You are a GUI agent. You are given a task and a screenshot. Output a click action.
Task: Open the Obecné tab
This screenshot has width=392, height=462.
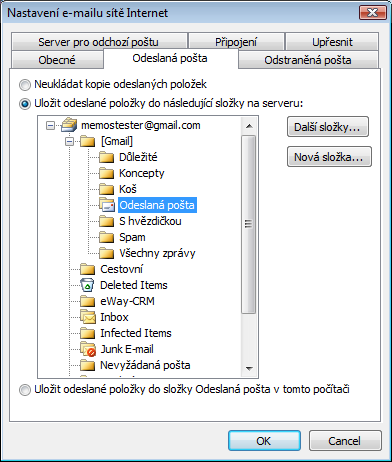click(x=57, y=60)
